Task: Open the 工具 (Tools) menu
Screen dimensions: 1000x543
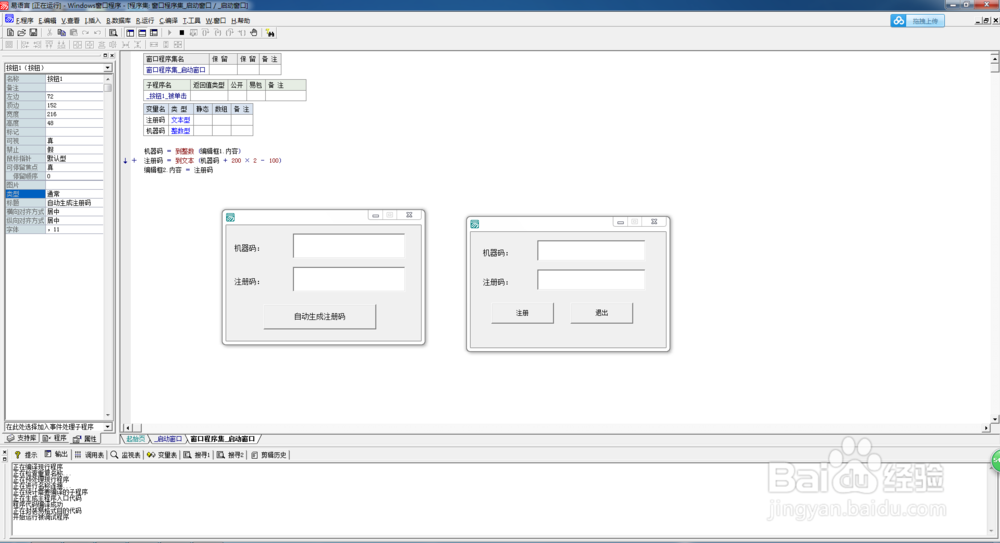Action: [191, 21]
